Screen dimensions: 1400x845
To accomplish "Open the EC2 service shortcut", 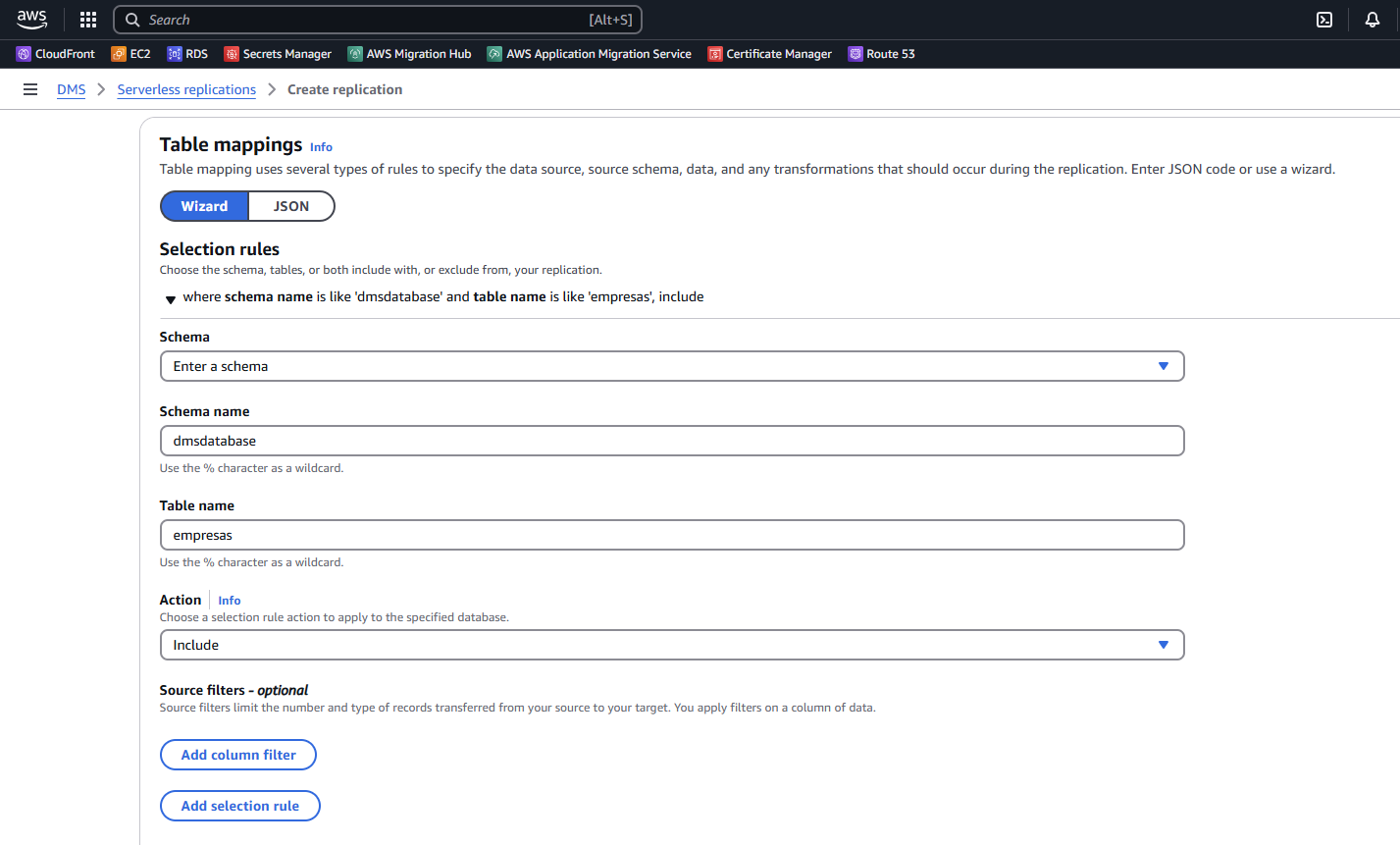I will (130, 54).
